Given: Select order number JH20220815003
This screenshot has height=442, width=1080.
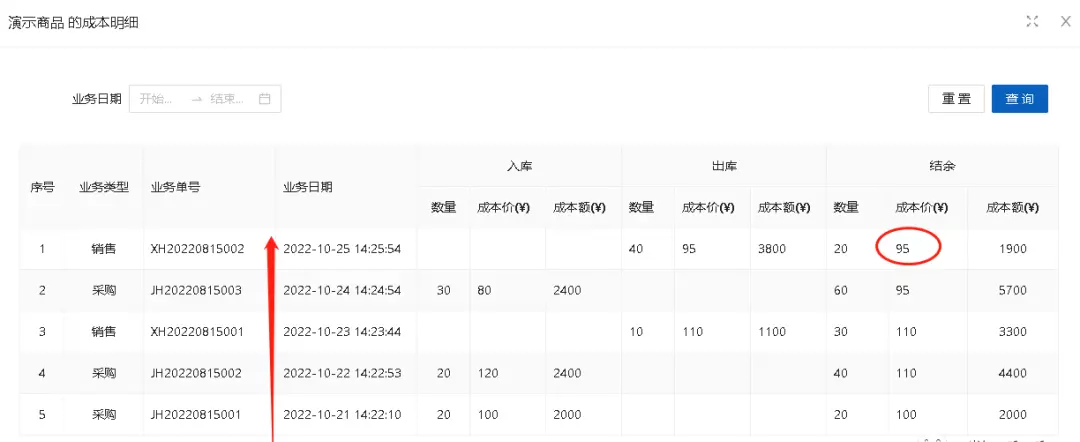Looking at the screenshot, I should coord(196,291).
